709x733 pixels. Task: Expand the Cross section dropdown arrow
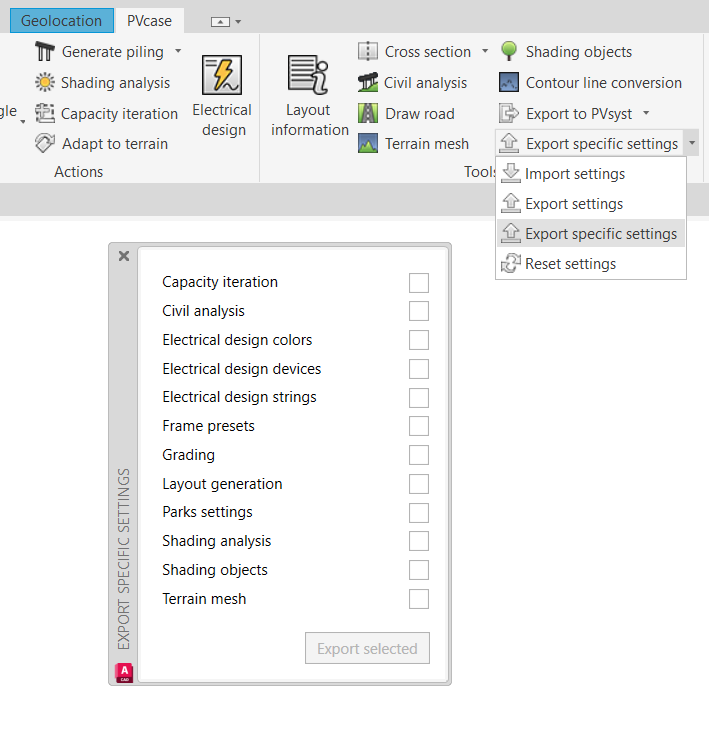tap(485, 51)
